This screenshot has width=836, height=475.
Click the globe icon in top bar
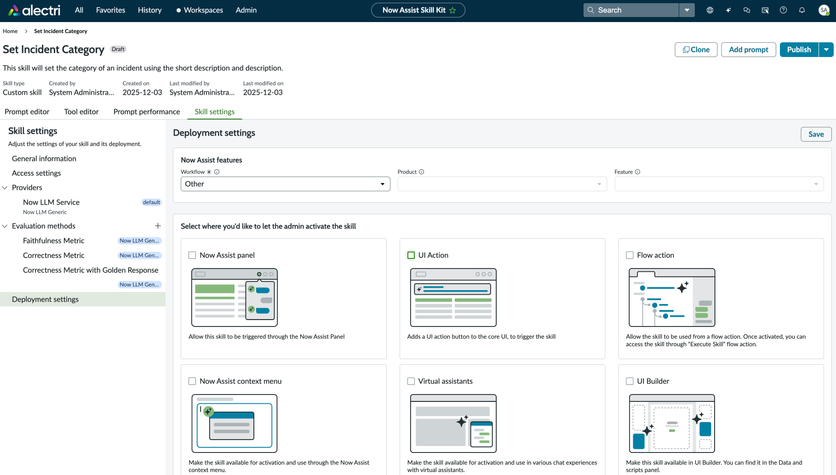click(x=710, y=10)
